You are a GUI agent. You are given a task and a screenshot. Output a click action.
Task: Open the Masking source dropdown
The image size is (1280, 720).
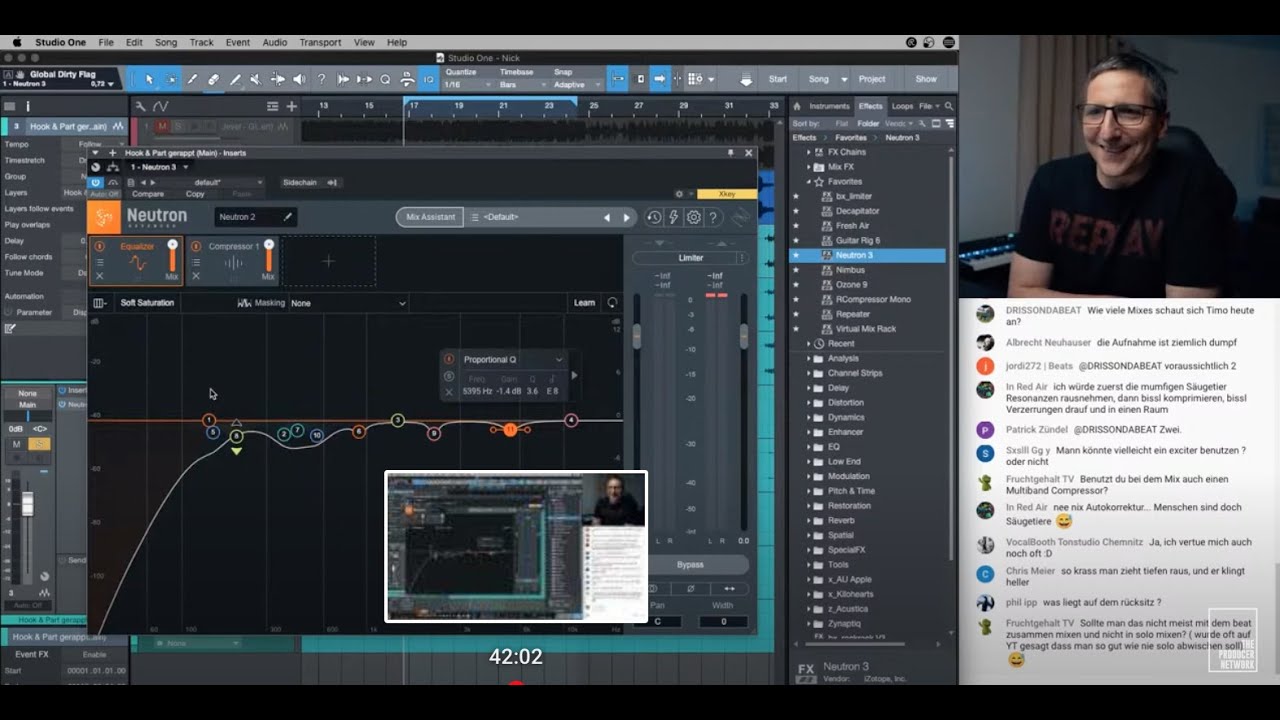click(348, 303)
